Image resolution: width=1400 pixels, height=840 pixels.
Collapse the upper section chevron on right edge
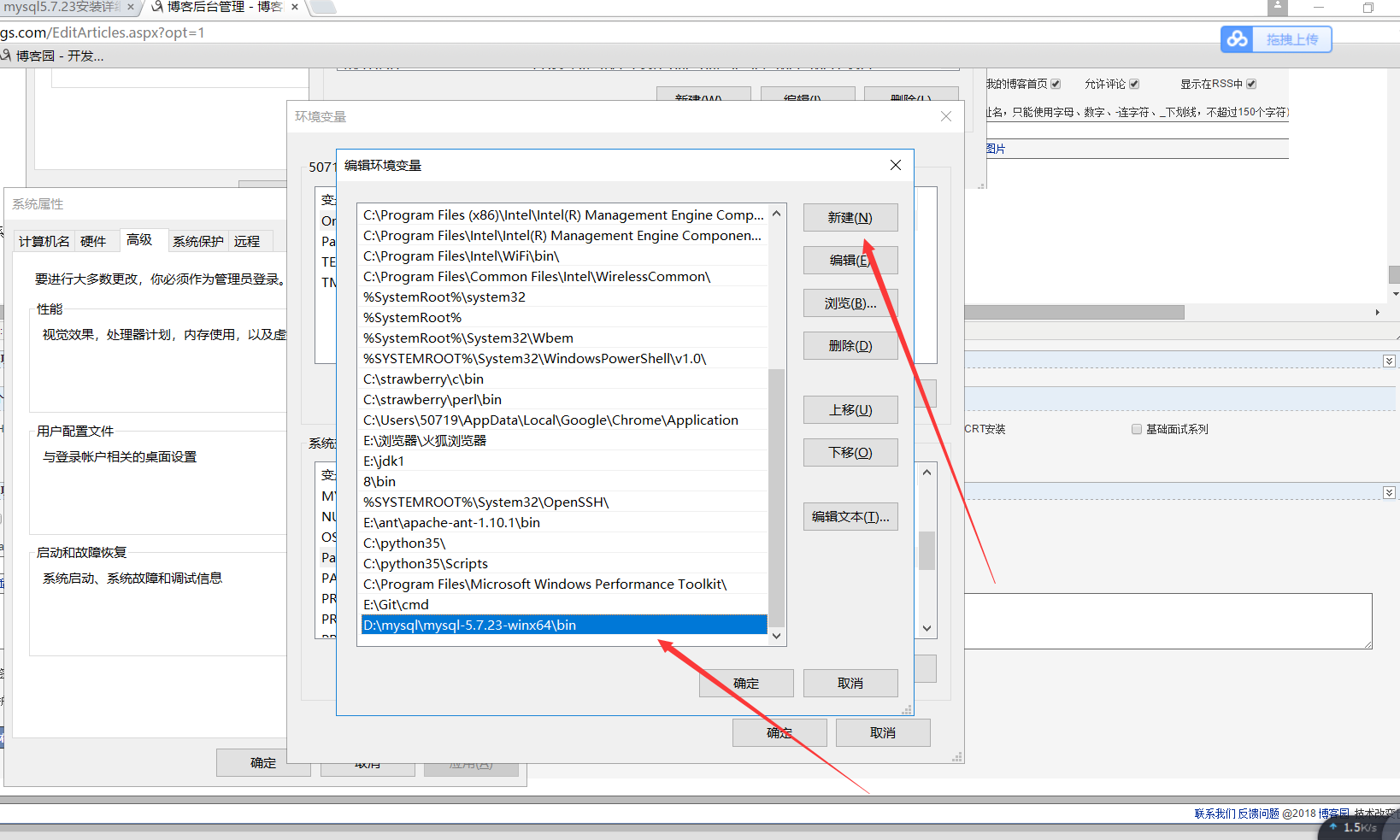1389,361
